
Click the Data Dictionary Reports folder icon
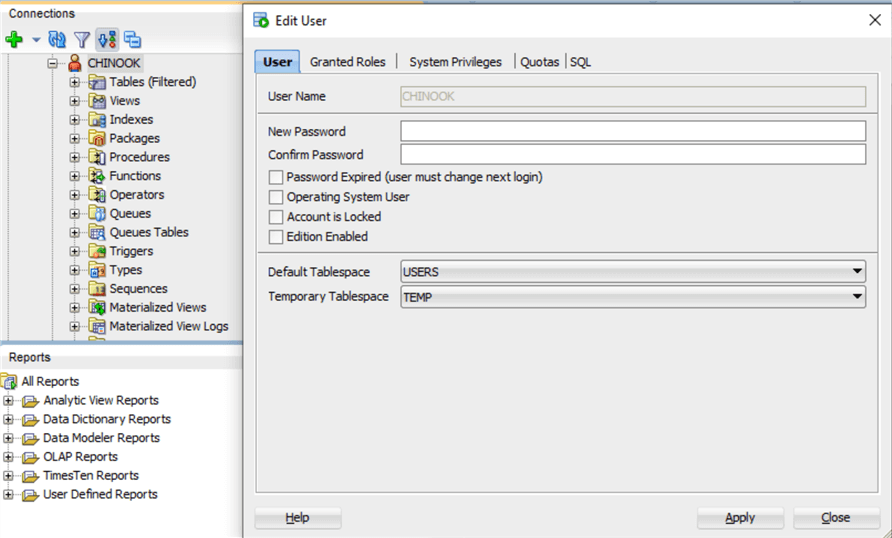(31, 420)
